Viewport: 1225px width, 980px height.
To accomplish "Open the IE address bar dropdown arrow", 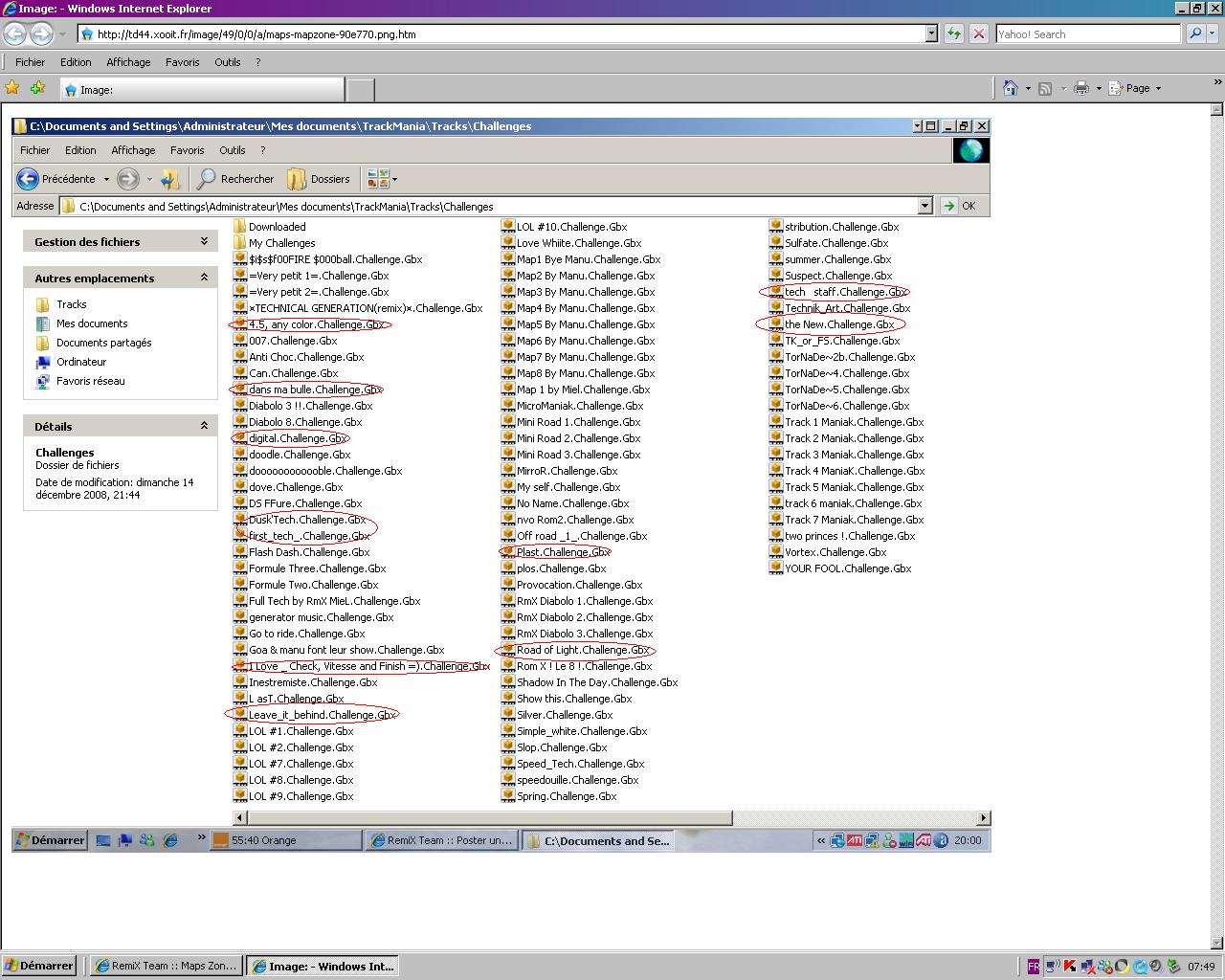I will (931, 33).
